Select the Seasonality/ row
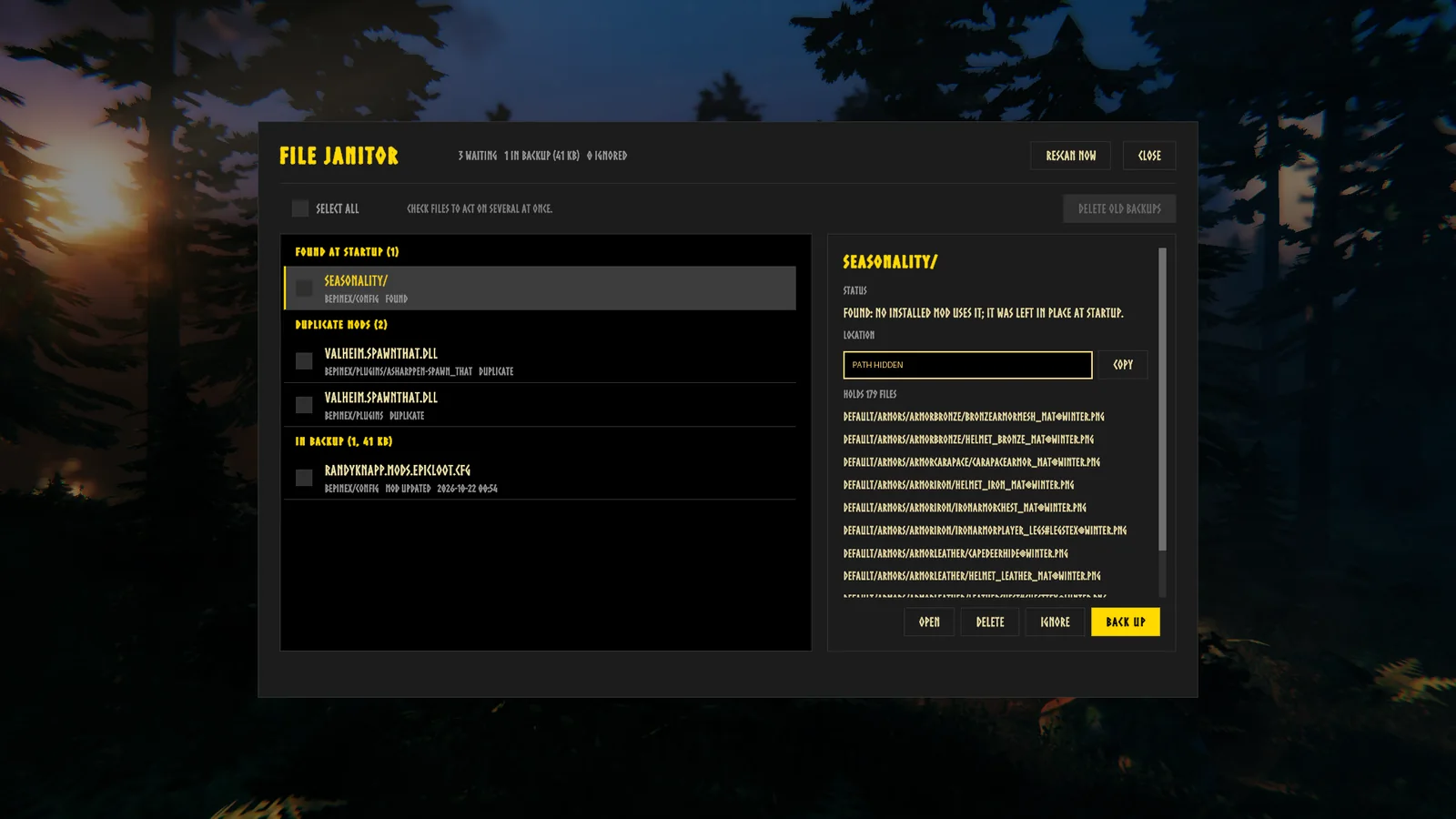Image resolution: width=1456 pixels, height=819 pixels. point(540,288)
